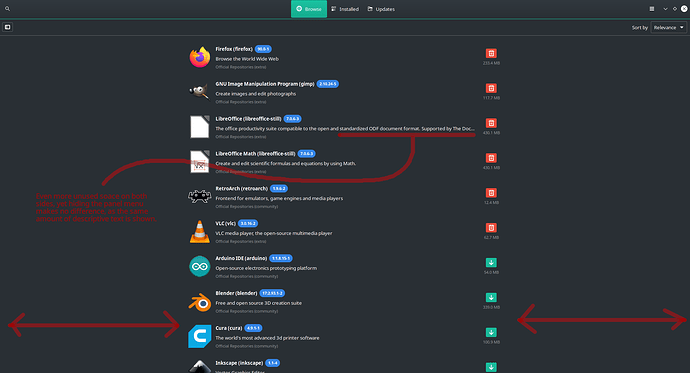Screen dimensions: 690x373
Task: Click 'Free and open source 3D creation suite'
Action: (258, 303)
